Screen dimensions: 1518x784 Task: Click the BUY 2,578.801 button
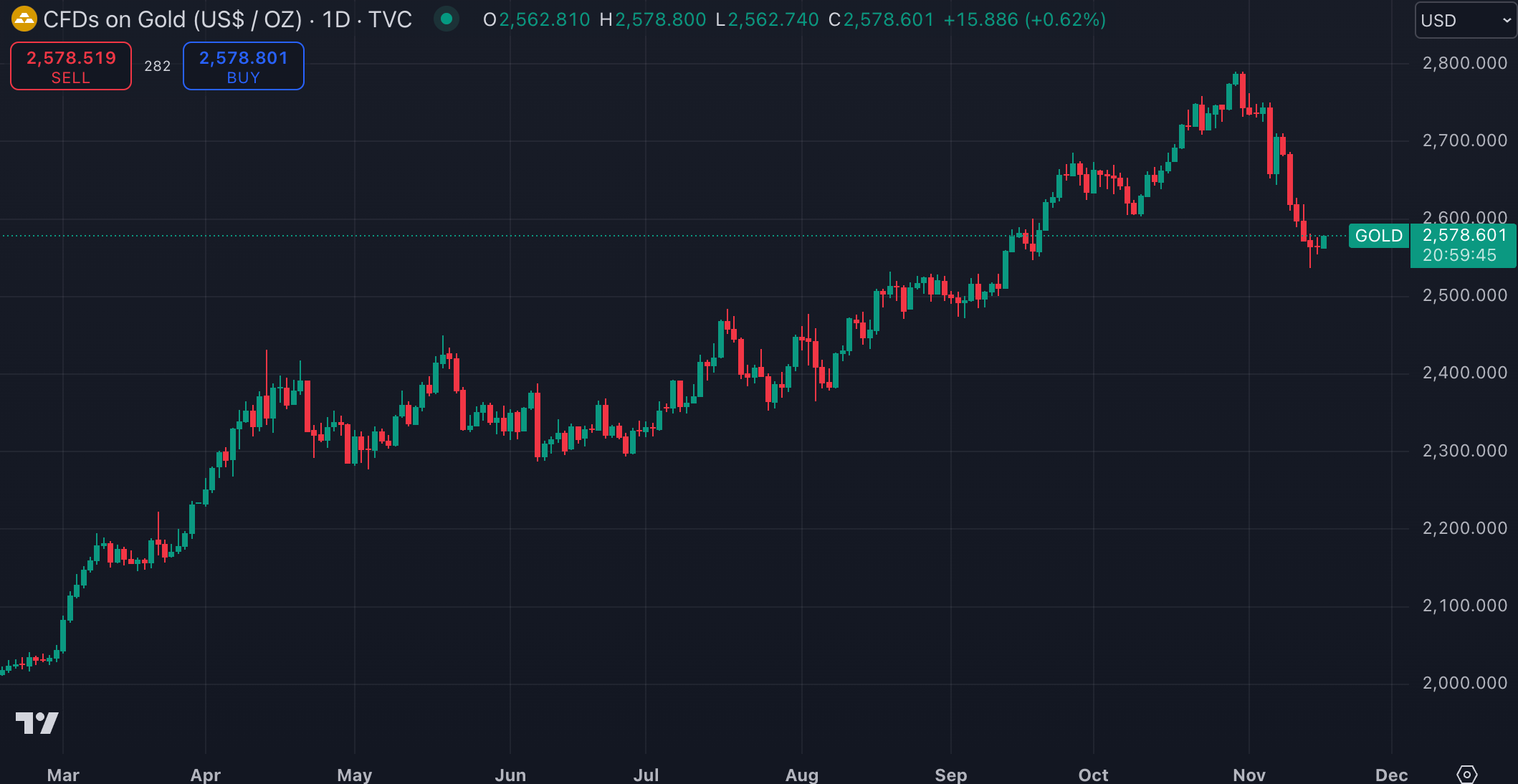point(244,67)
